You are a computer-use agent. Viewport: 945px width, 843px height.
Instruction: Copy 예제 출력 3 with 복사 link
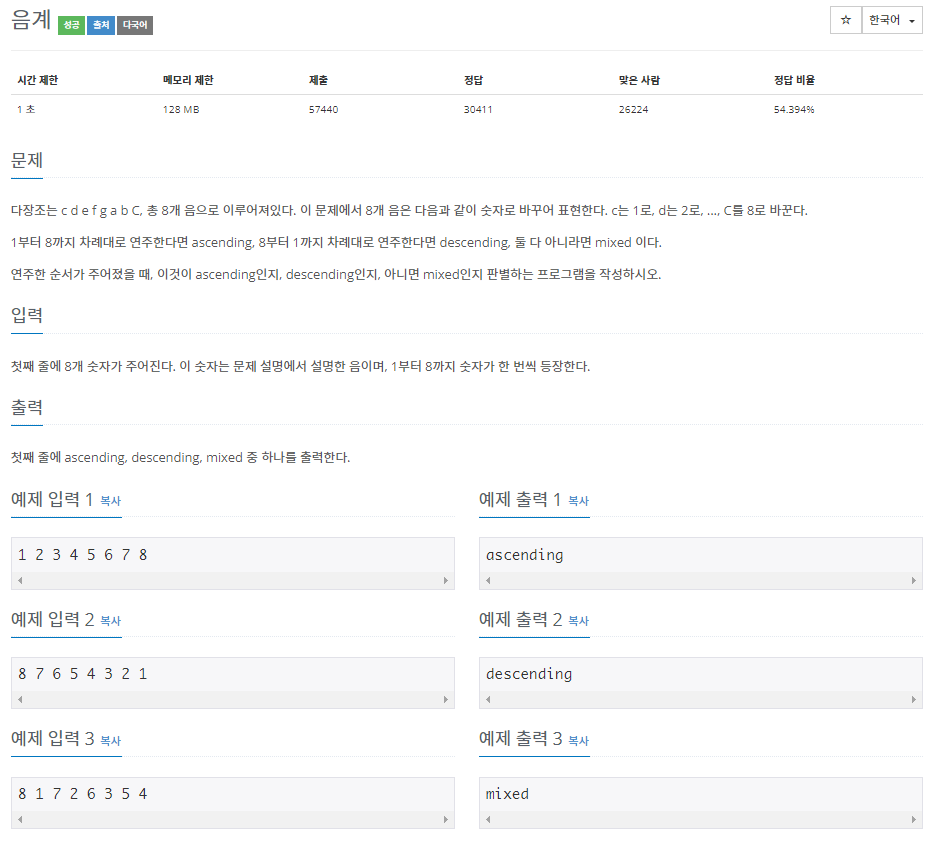click(x=579, y=741)
